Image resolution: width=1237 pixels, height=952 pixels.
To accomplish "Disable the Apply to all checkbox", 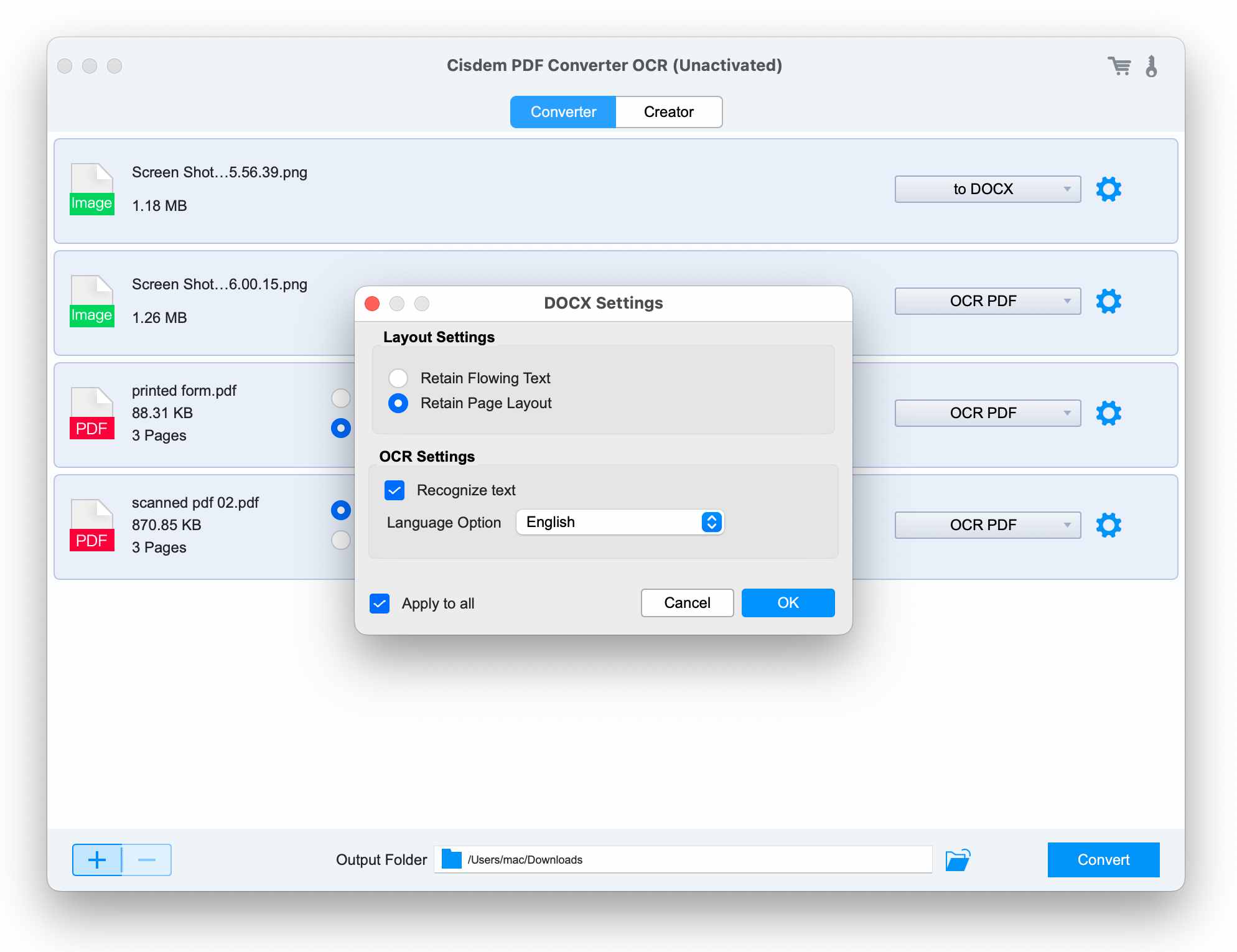I will point(379,603).
